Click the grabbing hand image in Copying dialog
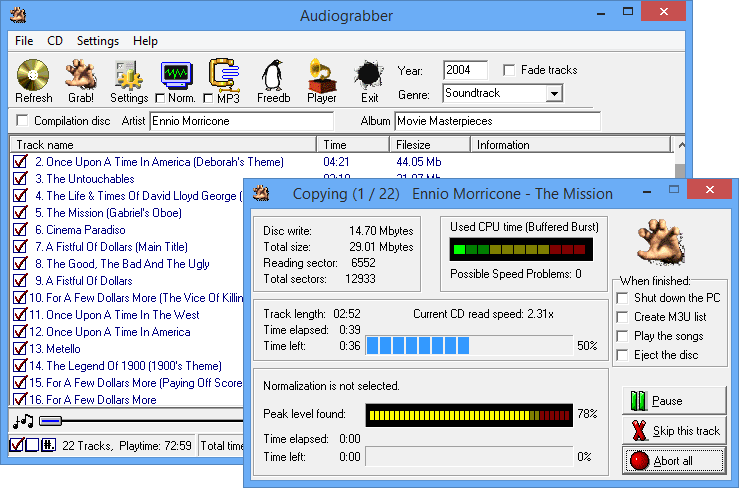Screen dimensions: 739x488 (661, 241)
